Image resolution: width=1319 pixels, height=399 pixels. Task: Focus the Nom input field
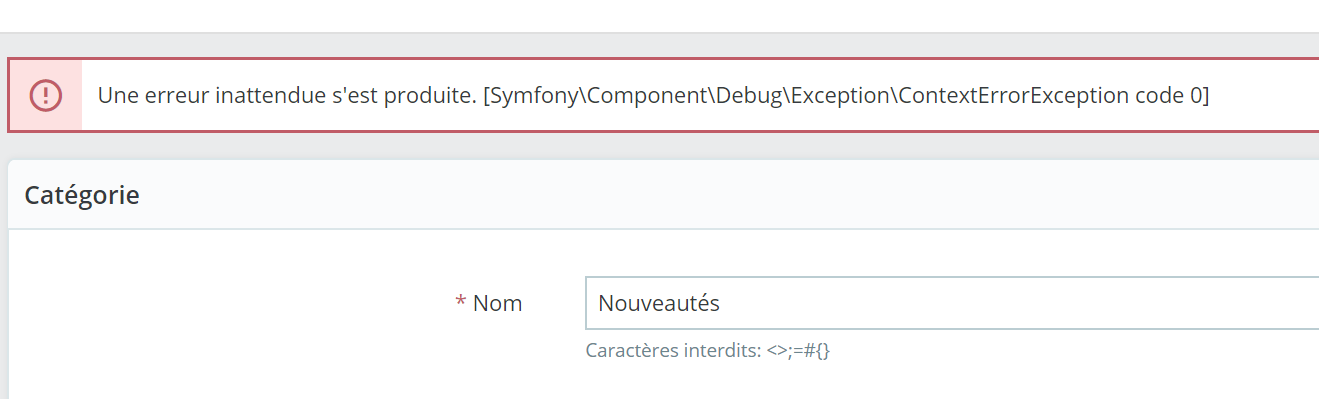point(952,303)
